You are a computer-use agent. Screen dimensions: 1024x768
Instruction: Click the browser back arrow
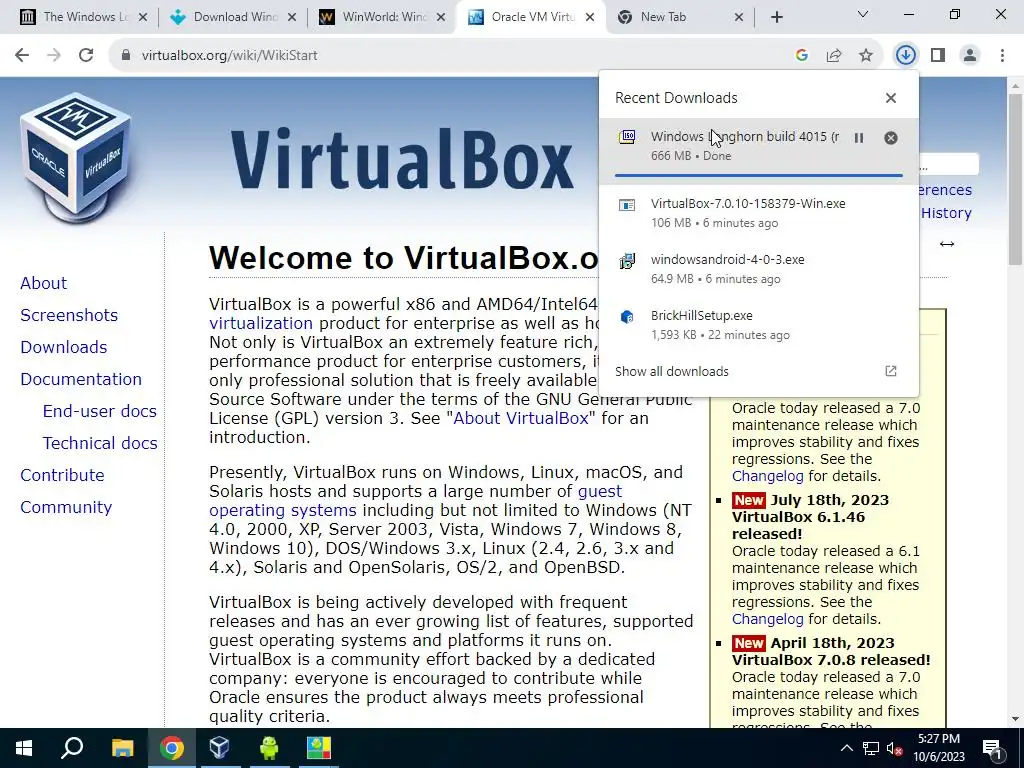22,55
